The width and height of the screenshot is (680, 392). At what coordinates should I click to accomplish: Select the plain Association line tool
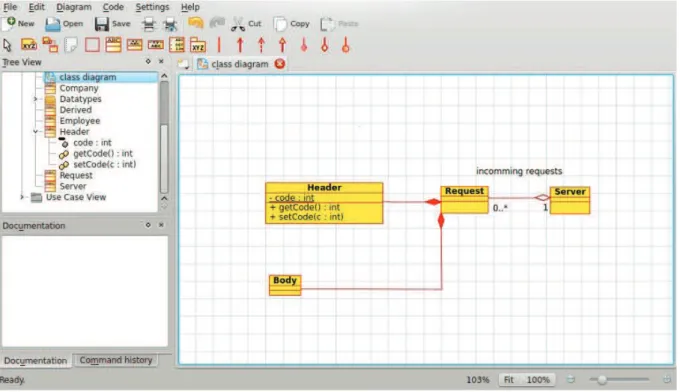click(219, 45)
